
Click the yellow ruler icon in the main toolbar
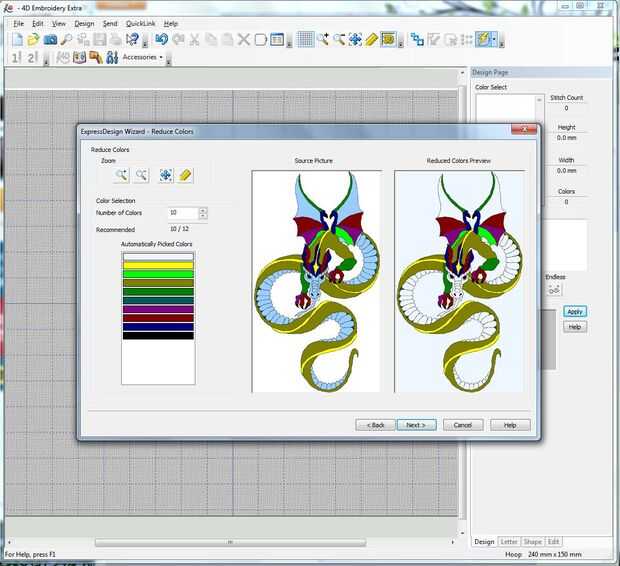(x=372, y=39)
